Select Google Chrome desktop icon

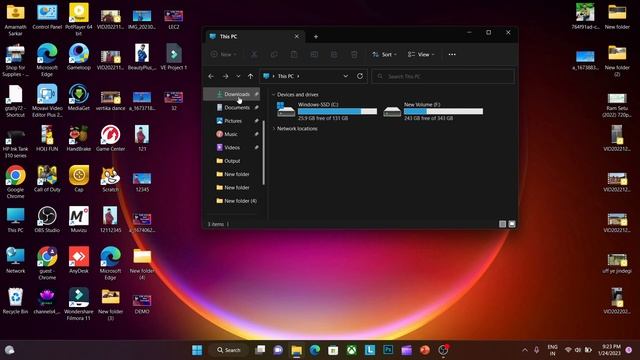click(16, 181)
